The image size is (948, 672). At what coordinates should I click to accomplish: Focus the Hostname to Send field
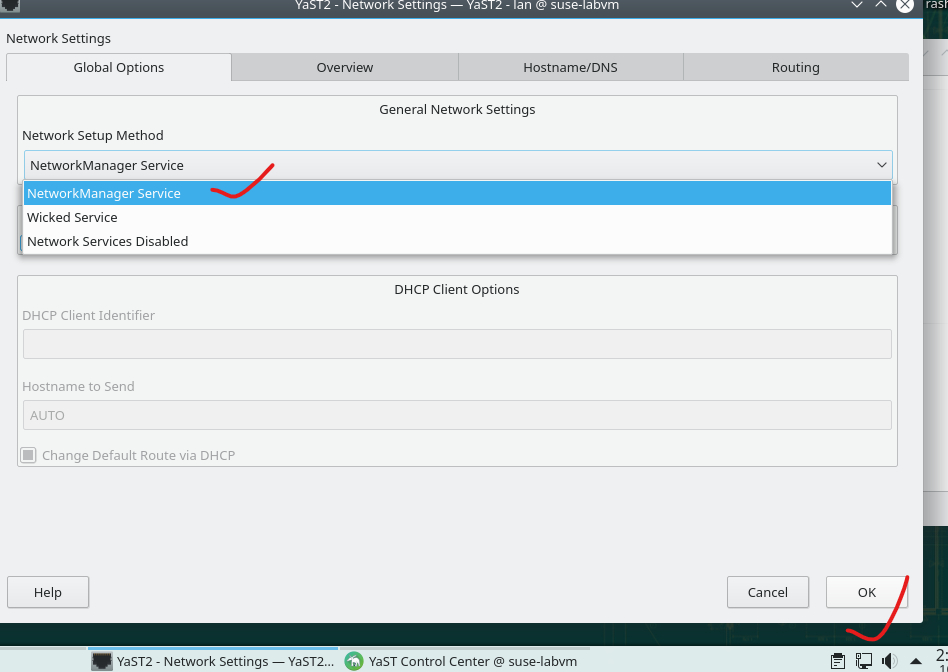(x=457, y=415)
